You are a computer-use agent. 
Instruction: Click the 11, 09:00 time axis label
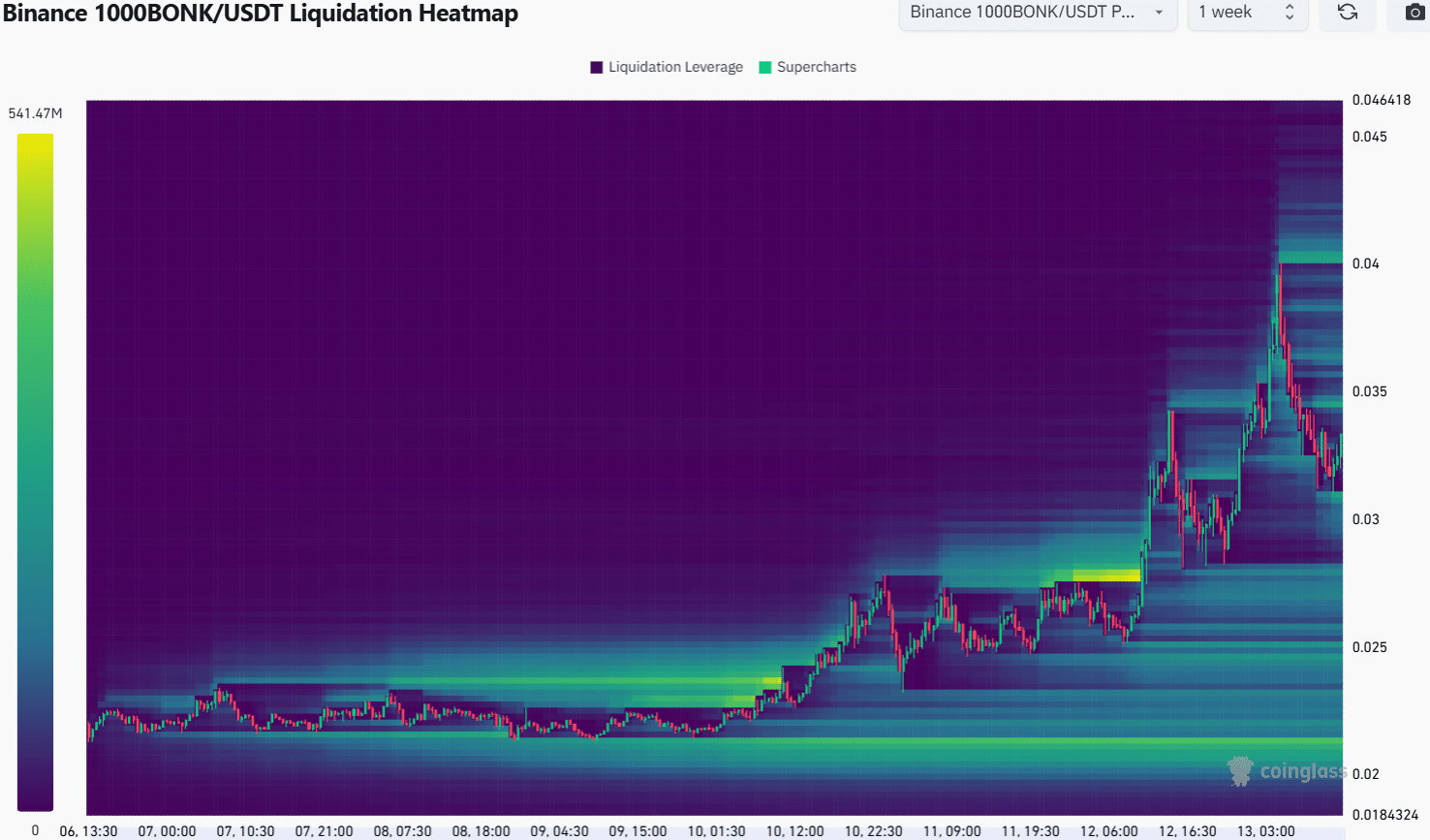point(951,831)
